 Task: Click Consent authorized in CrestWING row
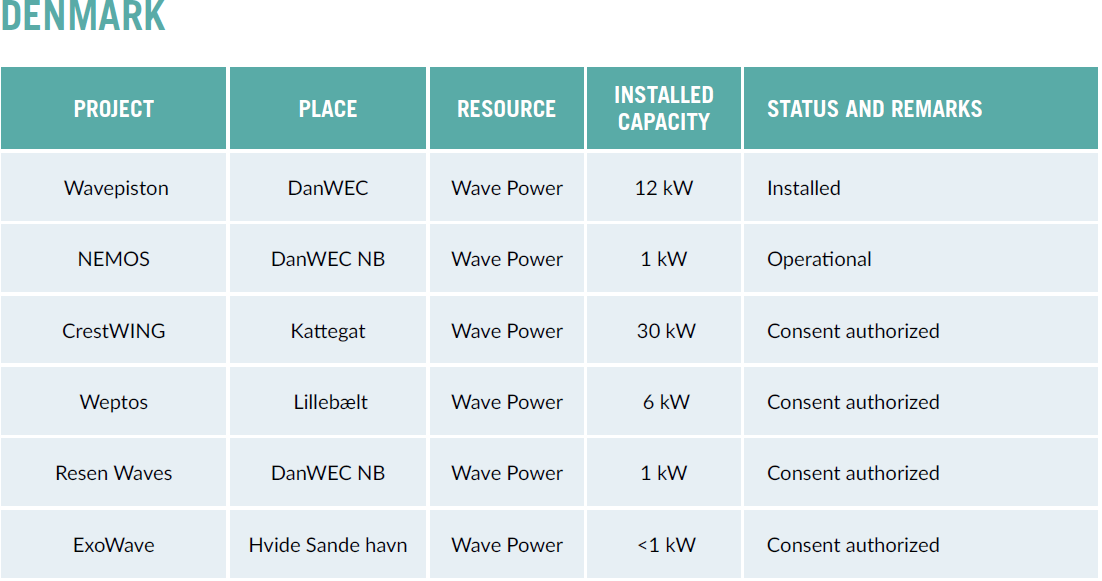(921, 331)
